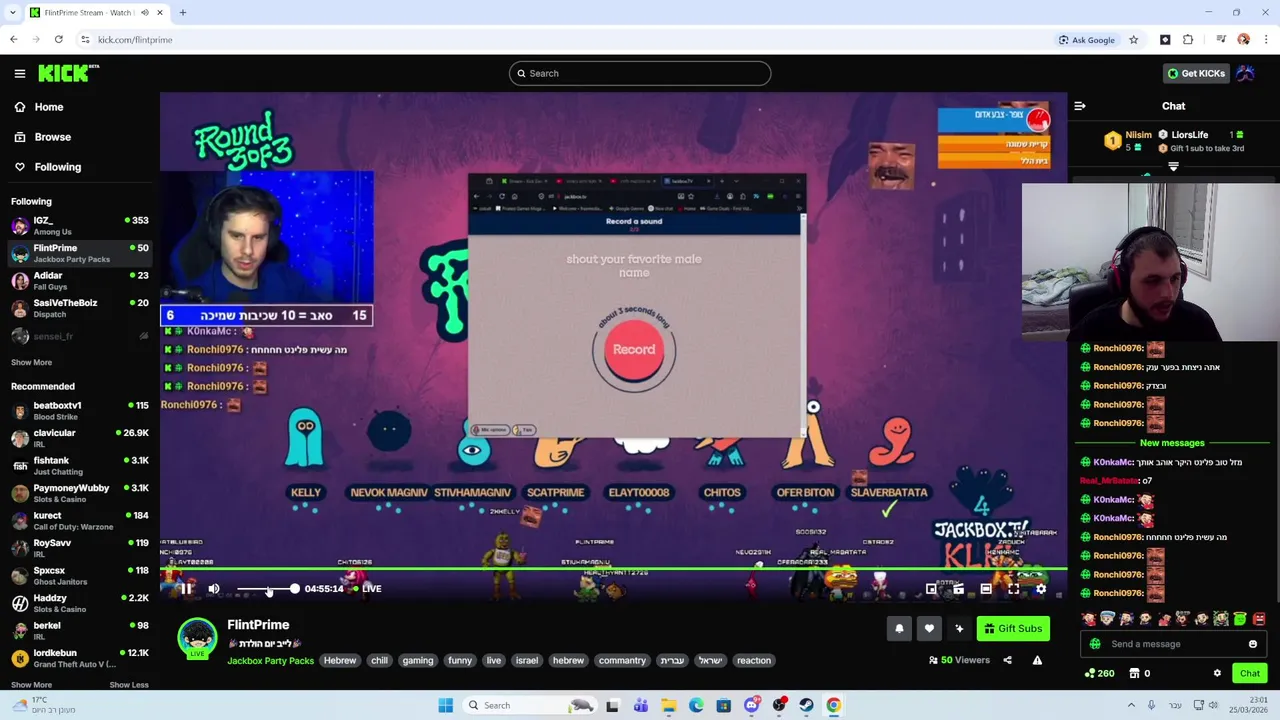The width and height of the screenshot is (1280, 720).
Task: Unfollow with the heart button
Action: click(929, 628)
